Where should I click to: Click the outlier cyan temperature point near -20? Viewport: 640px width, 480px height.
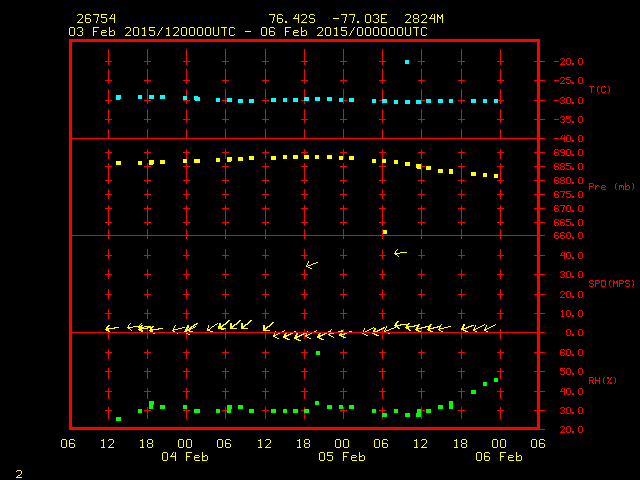pyautogui.click(x=407, y=62)
